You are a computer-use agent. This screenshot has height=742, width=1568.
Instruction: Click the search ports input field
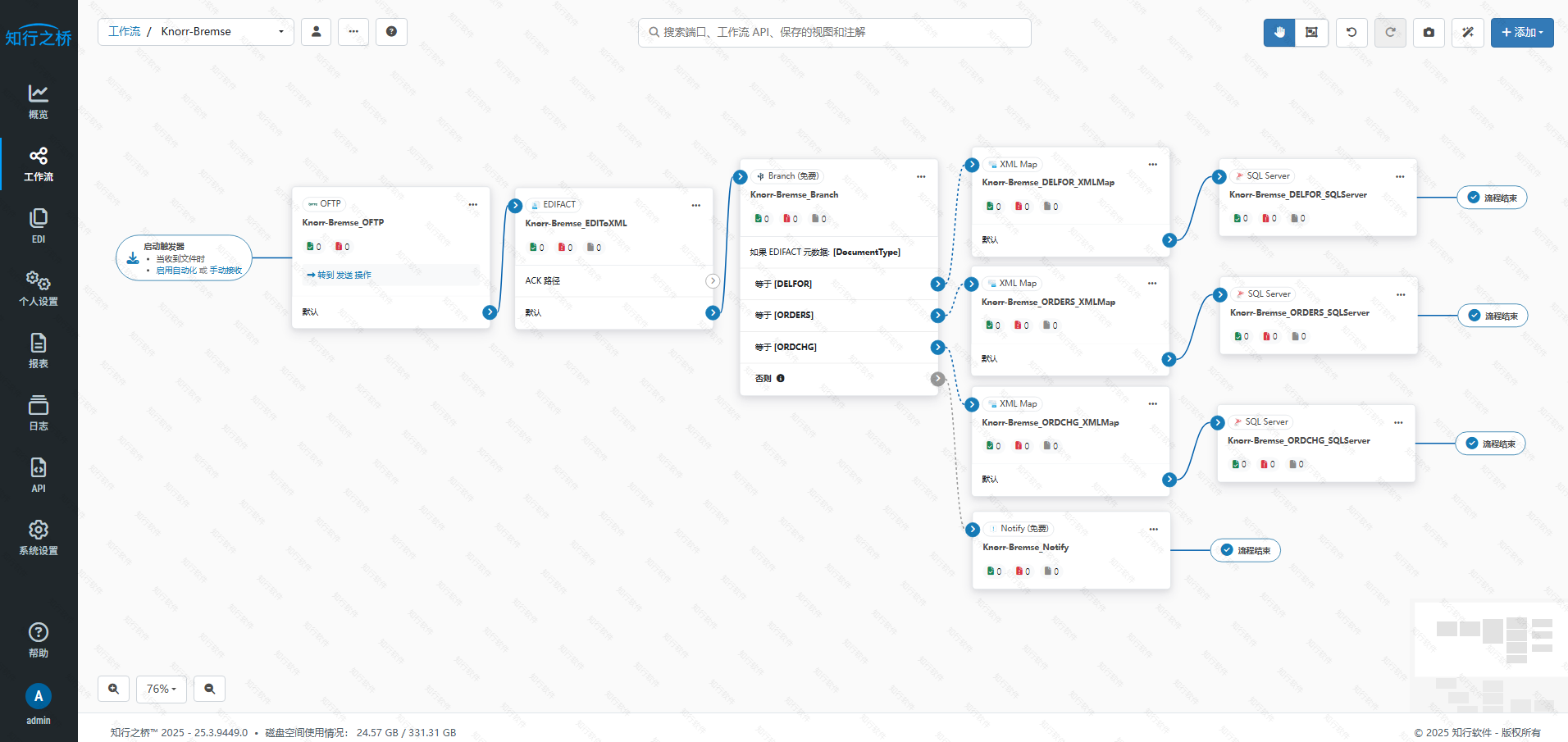(x=835, y=32)
